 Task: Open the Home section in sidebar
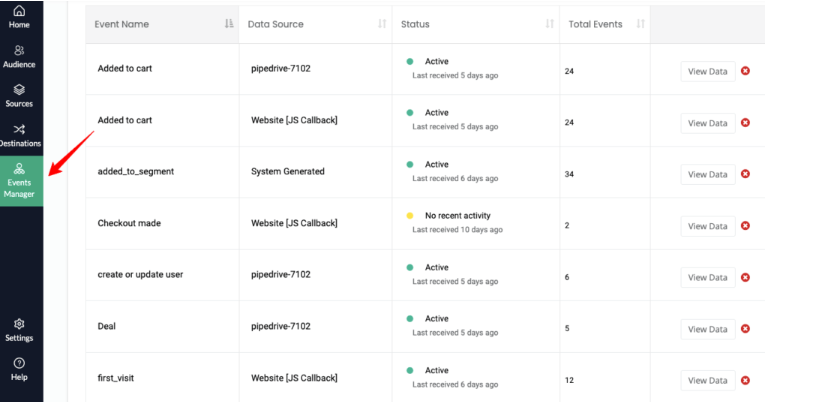(x=19, y=17)
